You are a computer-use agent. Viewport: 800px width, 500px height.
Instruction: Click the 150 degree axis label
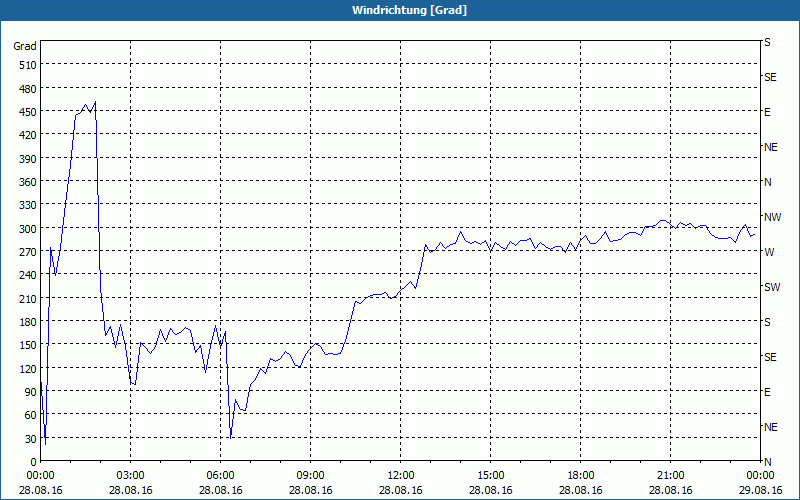coord(28,345)
